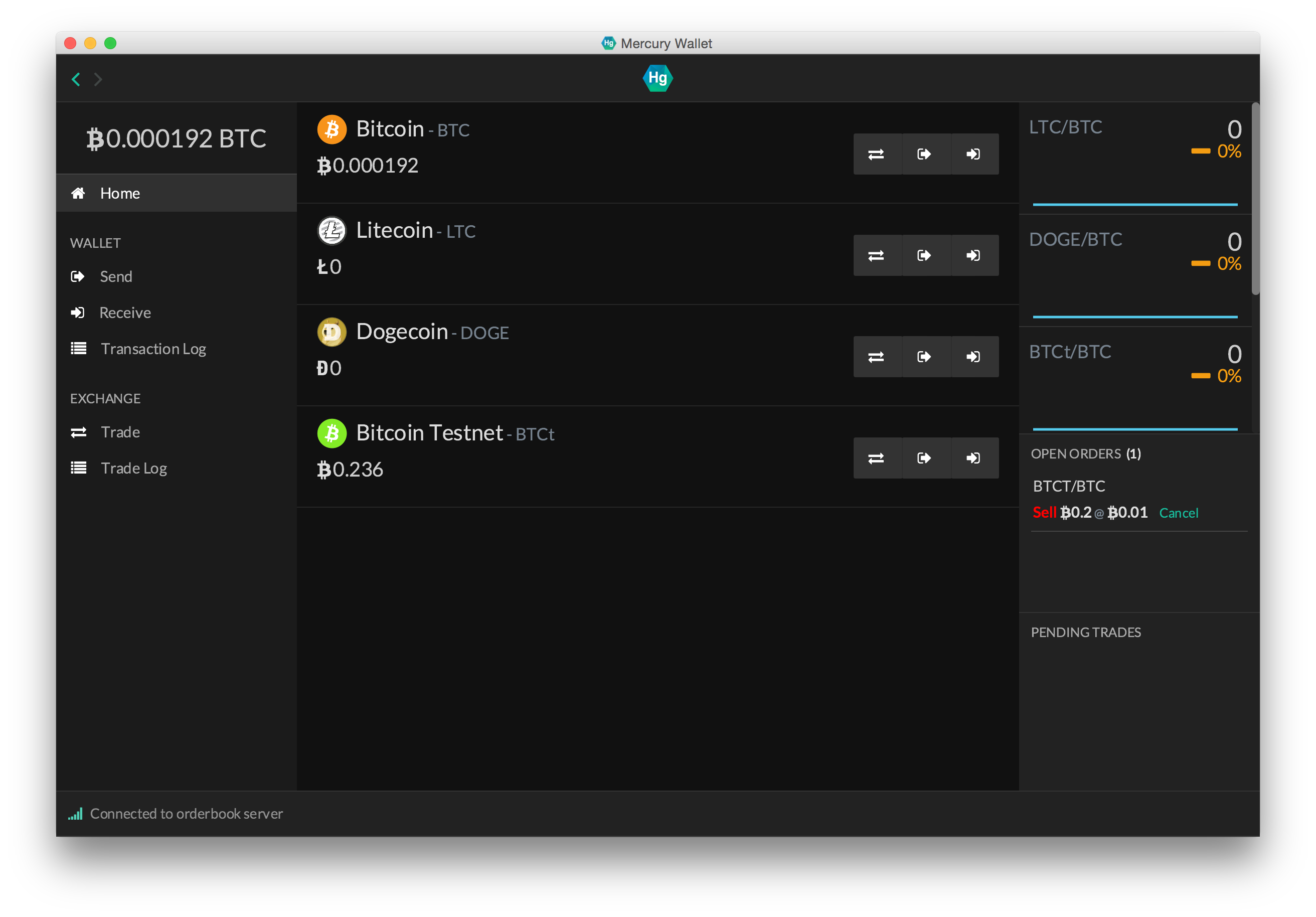The image size is (1316, 917).
Task: Click the BTCT/BTC open order label
Action: tap(1069, 486)
